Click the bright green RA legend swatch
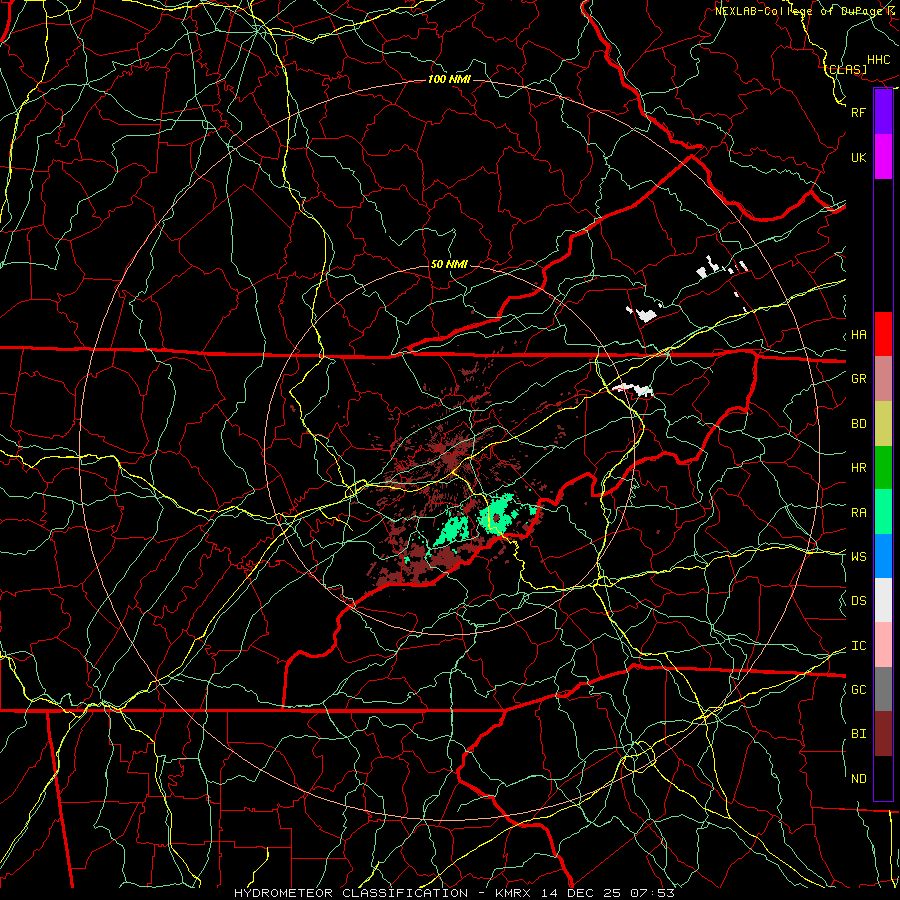Viewport: 900px width, 900px height. [x=883, y=512]
